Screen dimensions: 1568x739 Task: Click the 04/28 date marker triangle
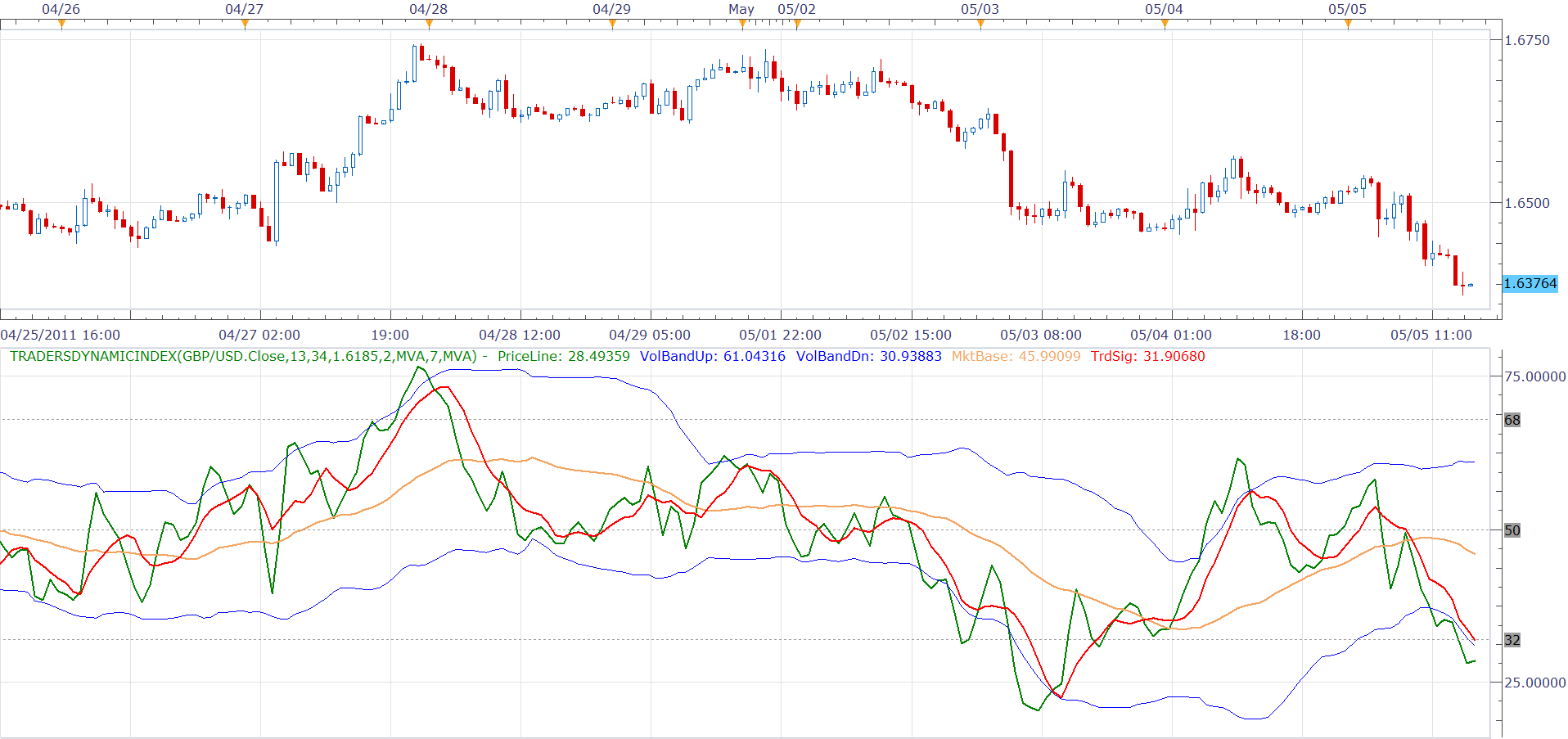point(429,24)
